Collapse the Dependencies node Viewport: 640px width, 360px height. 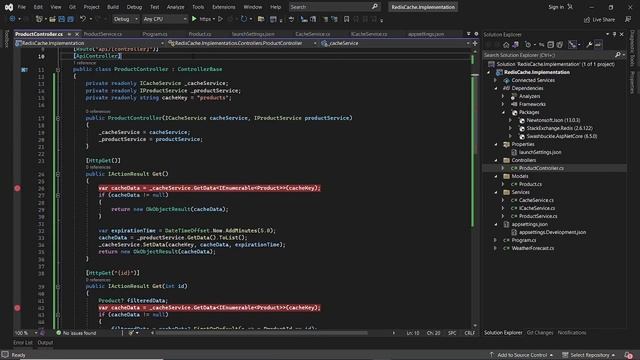496,88
